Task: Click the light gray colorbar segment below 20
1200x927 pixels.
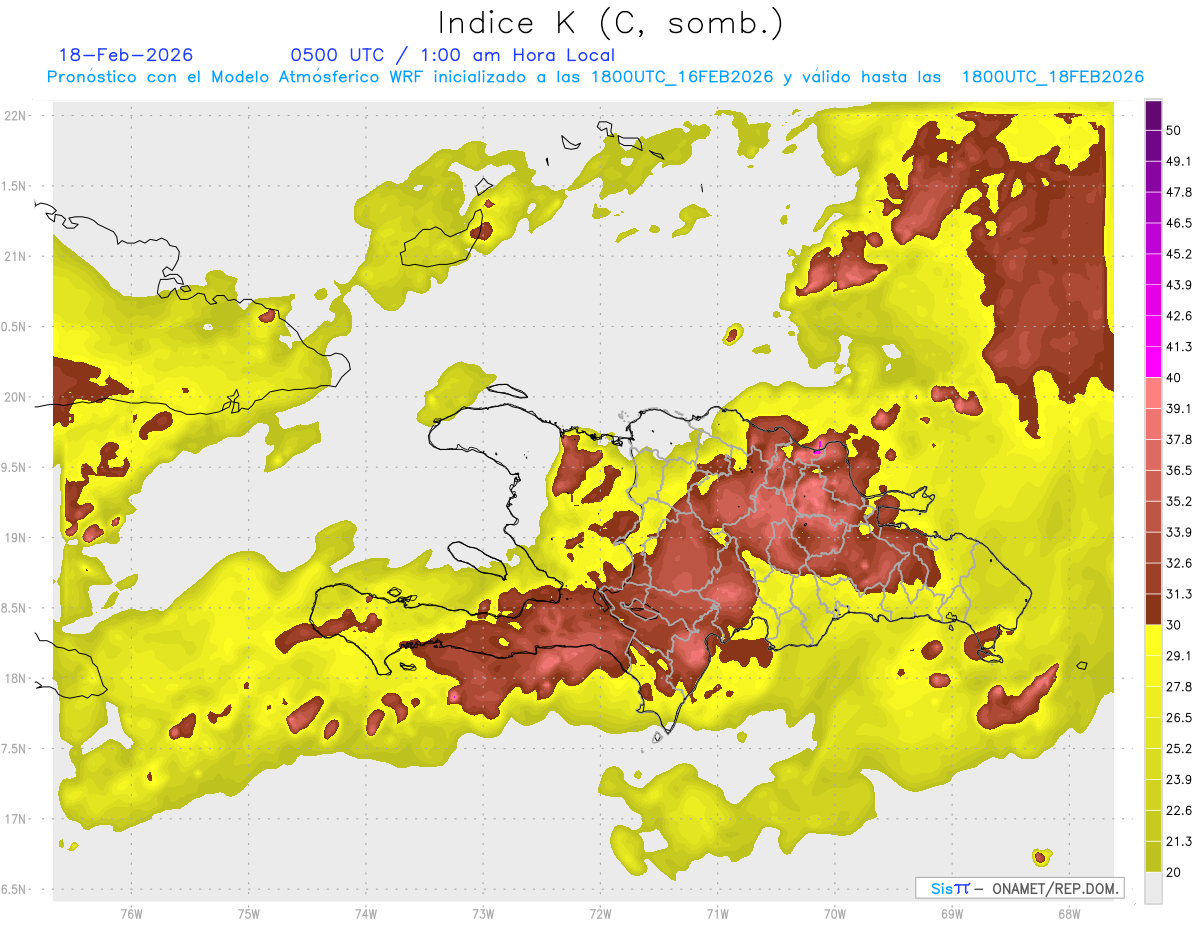Action: [x=1153, y=887]
